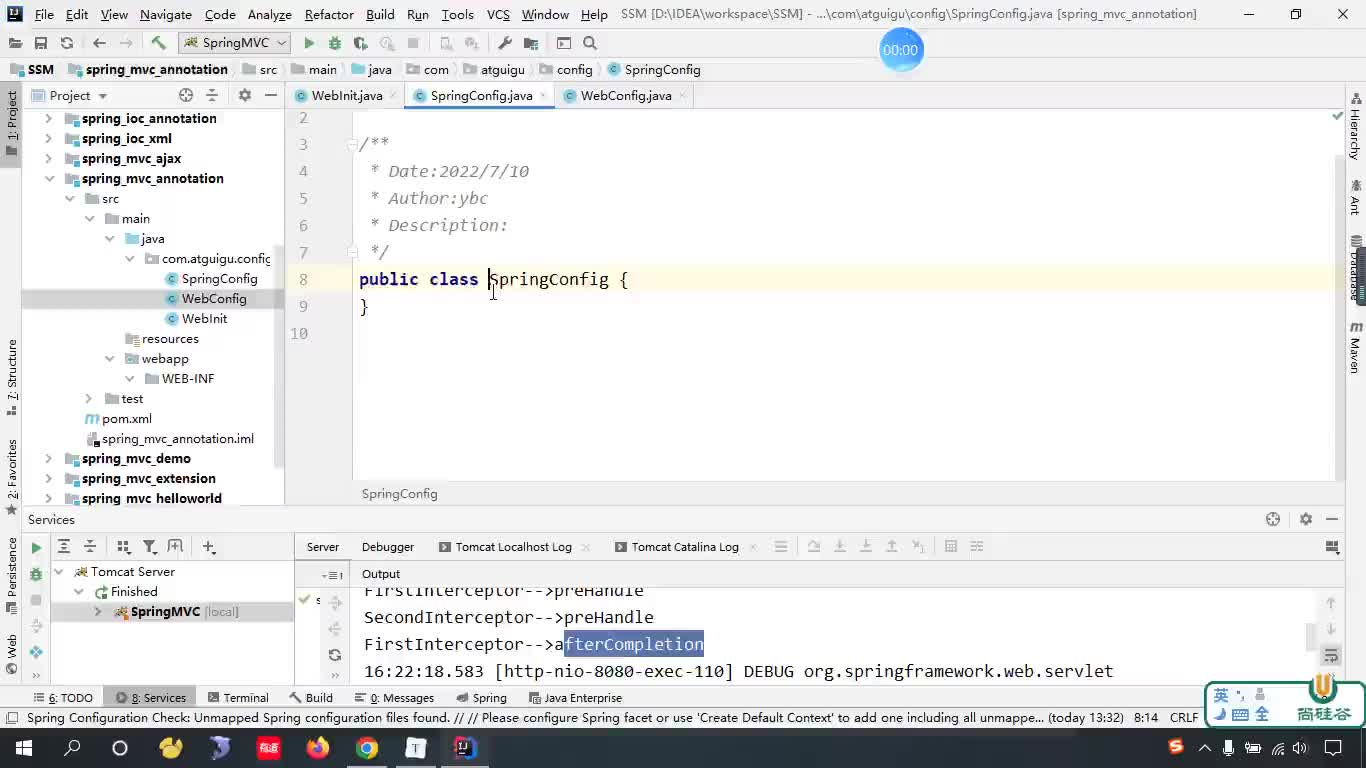
Task: Open the Build tool window button
Action: (311, 697)
